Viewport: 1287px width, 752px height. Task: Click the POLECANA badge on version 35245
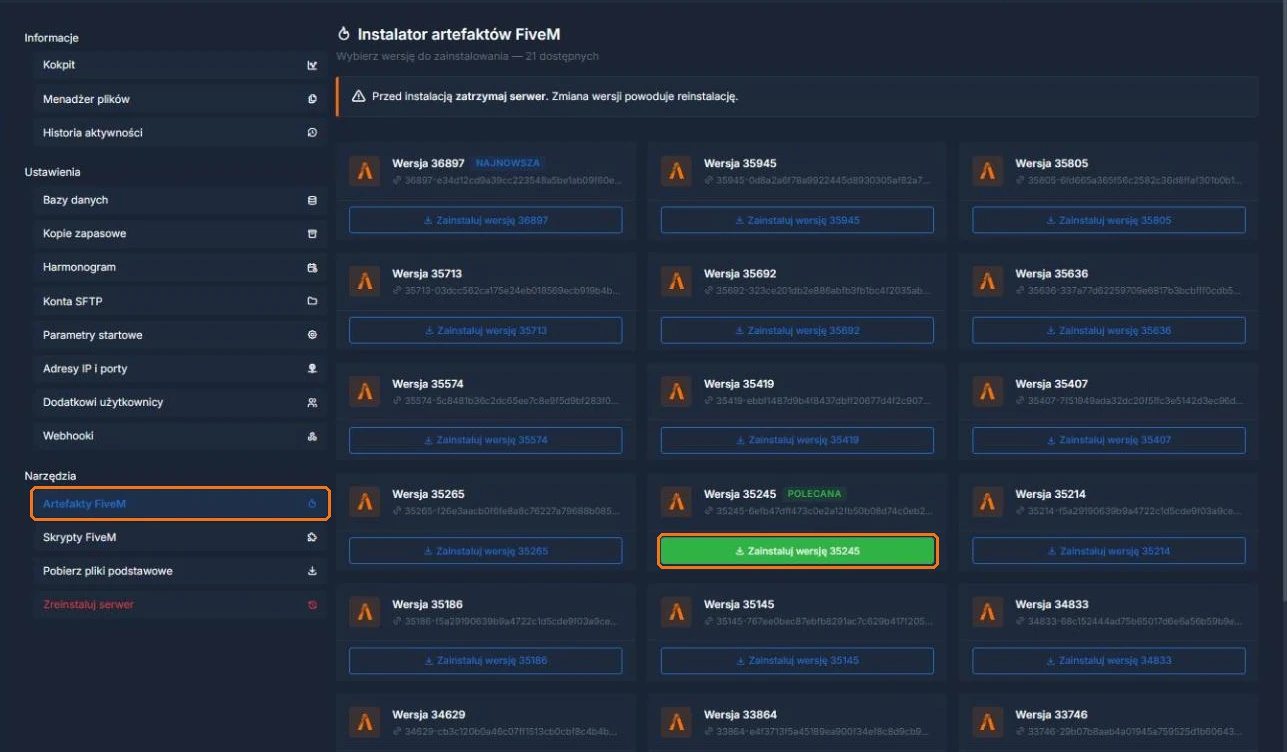815,494
